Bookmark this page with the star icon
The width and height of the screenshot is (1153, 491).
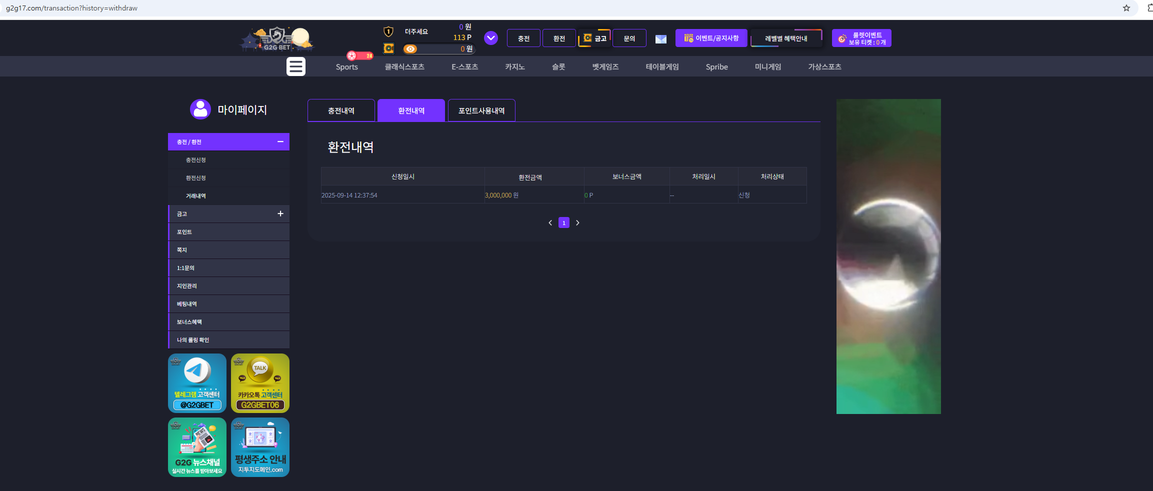pyautogui.click(x=1126, y=8)
